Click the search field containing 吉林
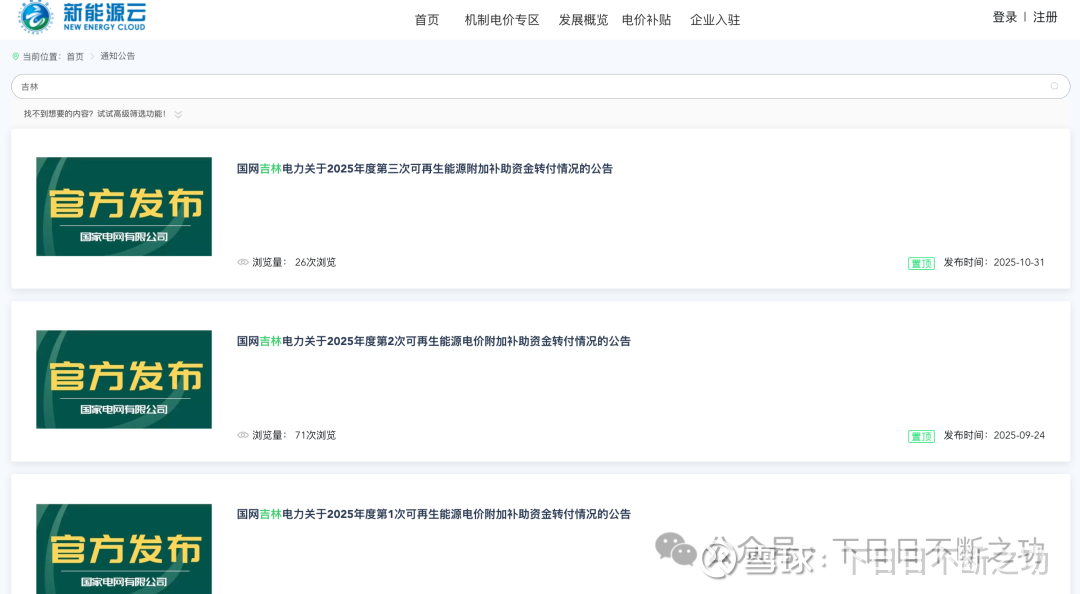This screenshot has height=594, width=1080. [540, 86]
